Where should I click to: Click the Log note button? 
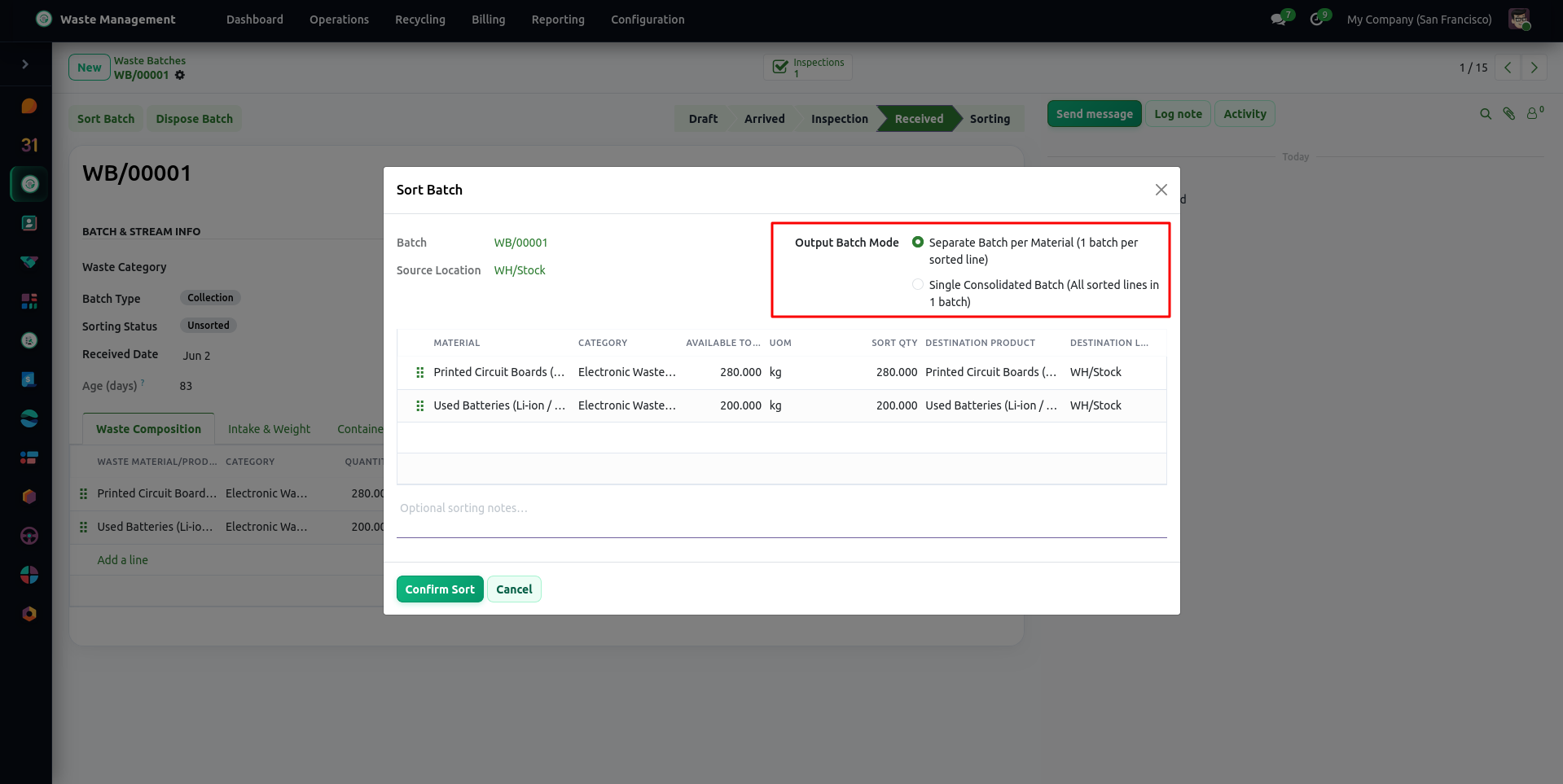[x=1178, y=114]
